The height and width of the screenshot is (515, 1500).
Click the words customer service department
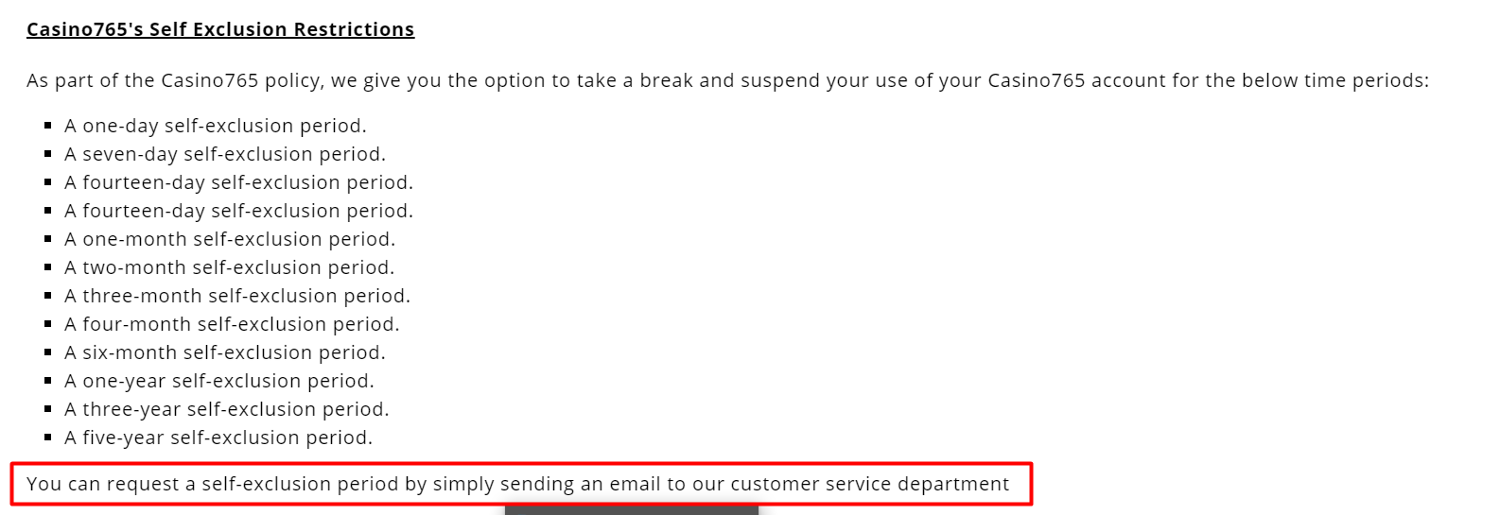point(870,485)
